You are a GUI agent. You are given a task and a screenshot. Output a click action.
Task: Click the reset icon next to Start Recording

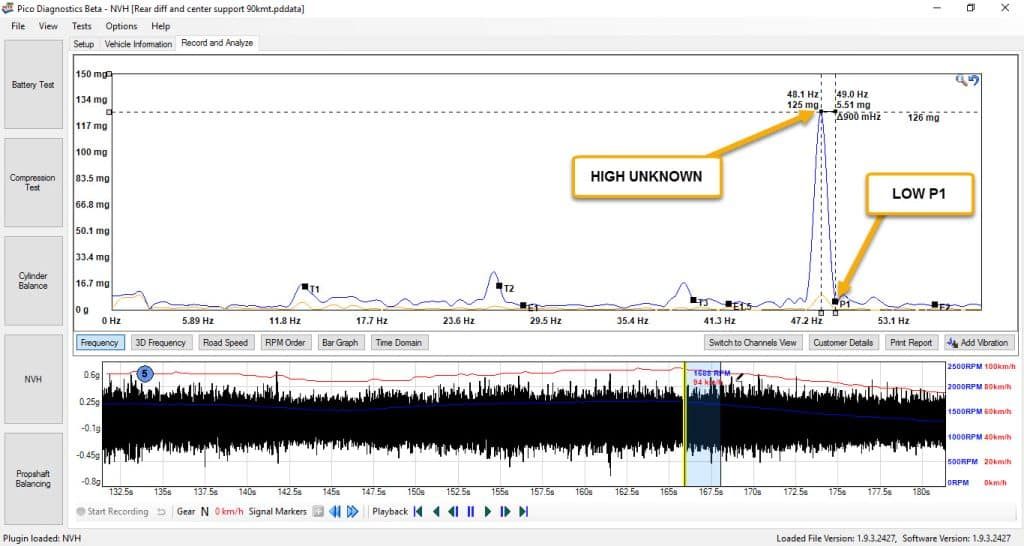click(161, 512)
